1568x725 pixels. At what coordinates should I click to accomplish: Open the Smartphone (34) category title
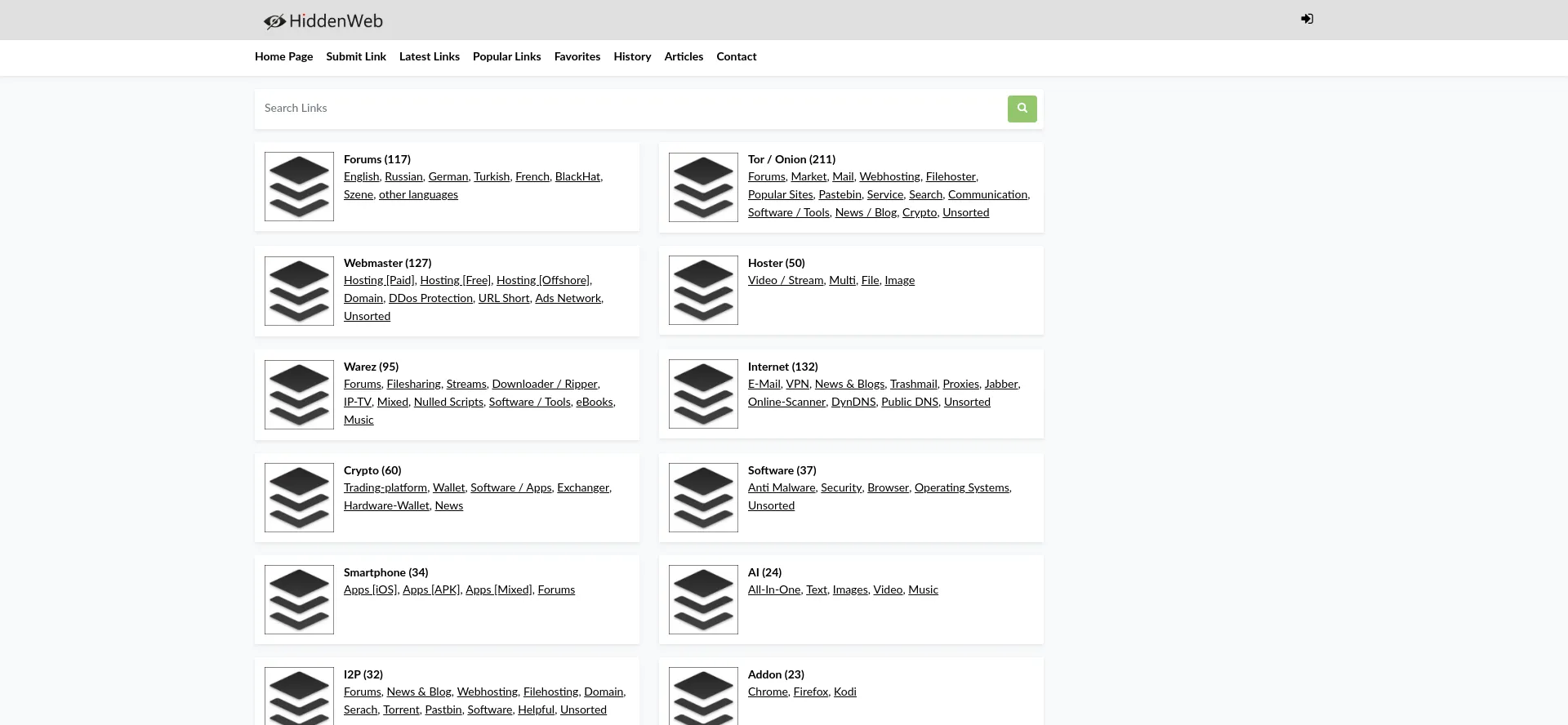pos(385,573)
